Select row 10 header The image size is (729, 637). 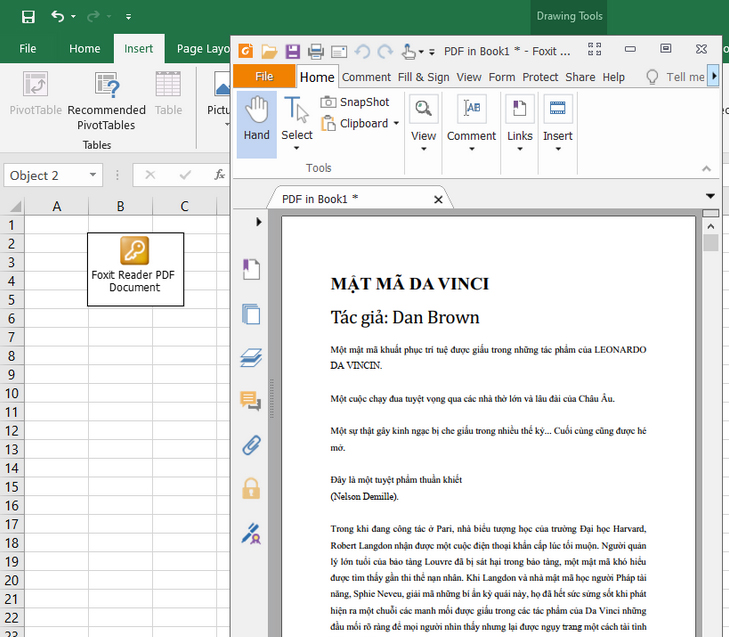coord(12,393)
